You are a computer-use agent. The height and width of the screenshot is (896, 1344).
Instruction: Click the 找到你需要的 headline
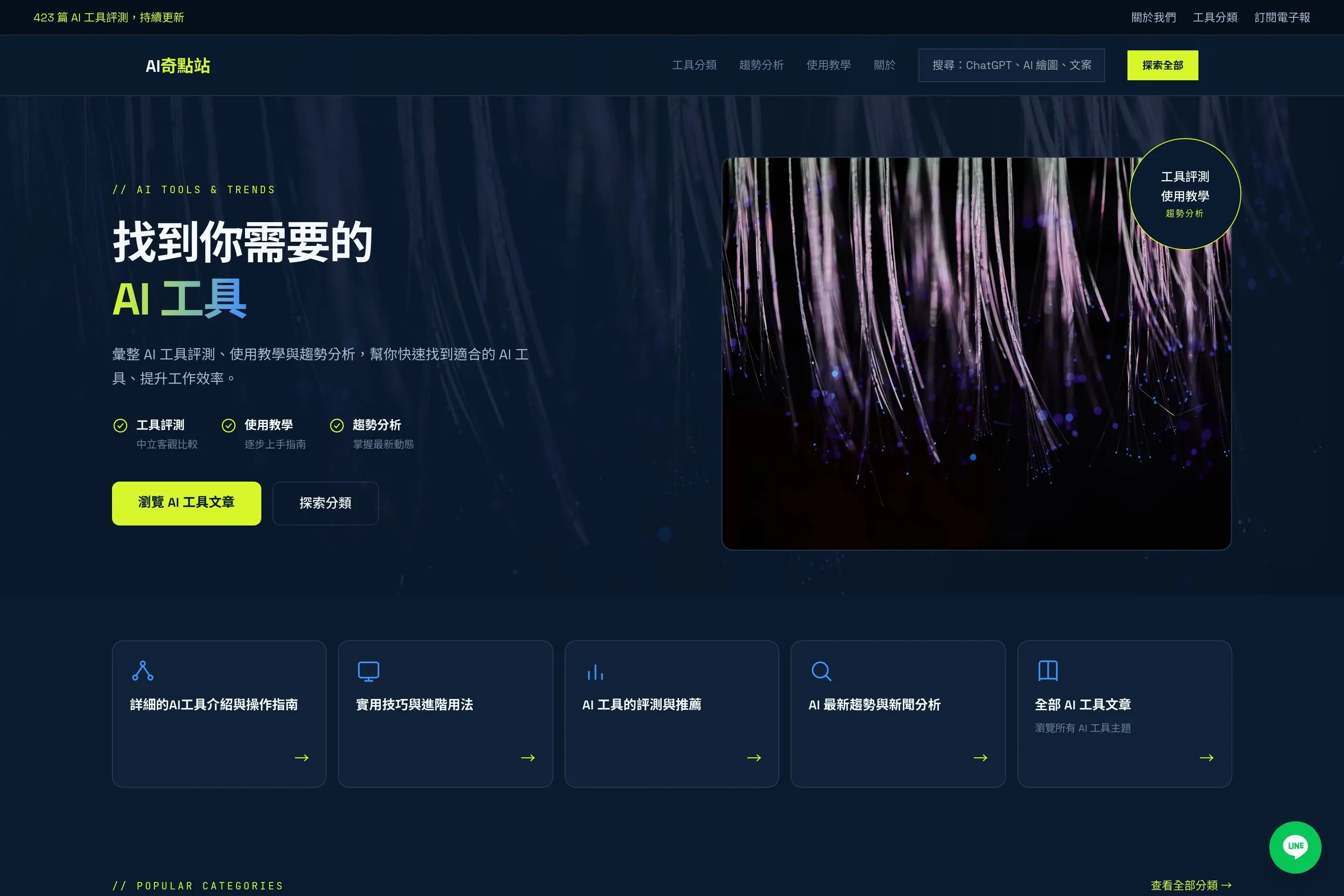pyautogui.click(x=243, y=242)
